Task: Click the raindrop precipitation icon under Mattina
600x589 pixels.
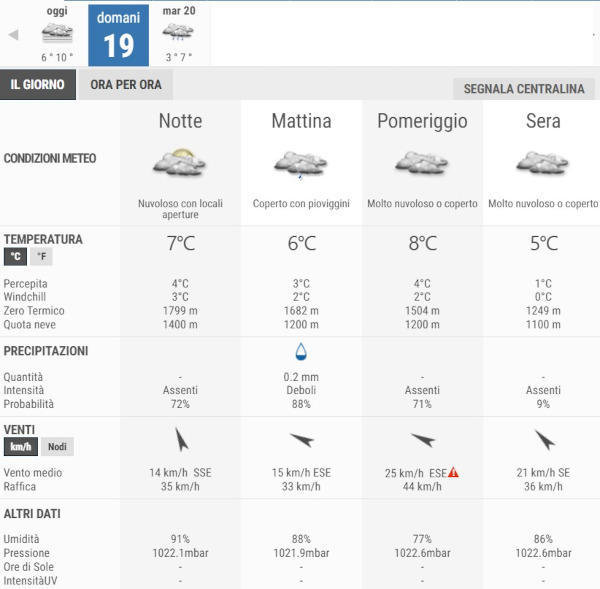Action: [x=301, y=351]
